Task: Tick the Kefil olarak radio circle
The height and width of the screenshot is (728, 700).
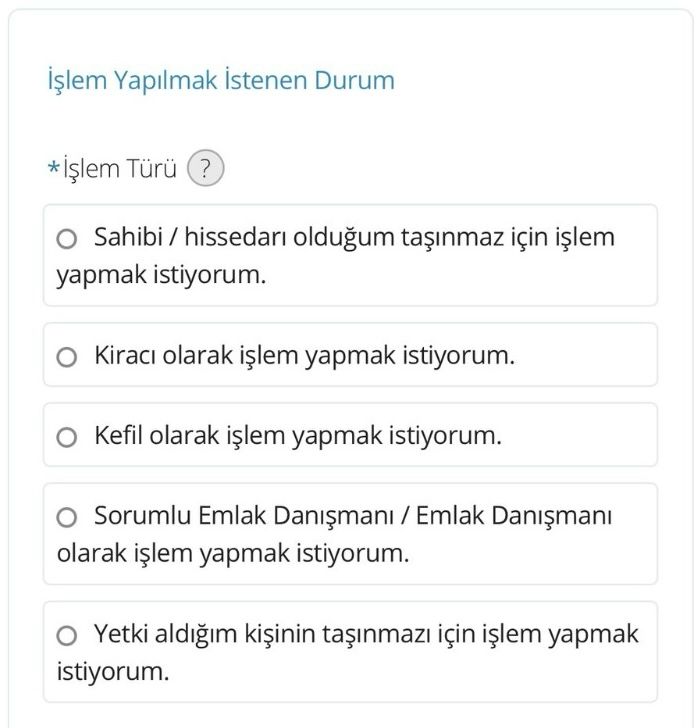Action: [x=67, y=437]
